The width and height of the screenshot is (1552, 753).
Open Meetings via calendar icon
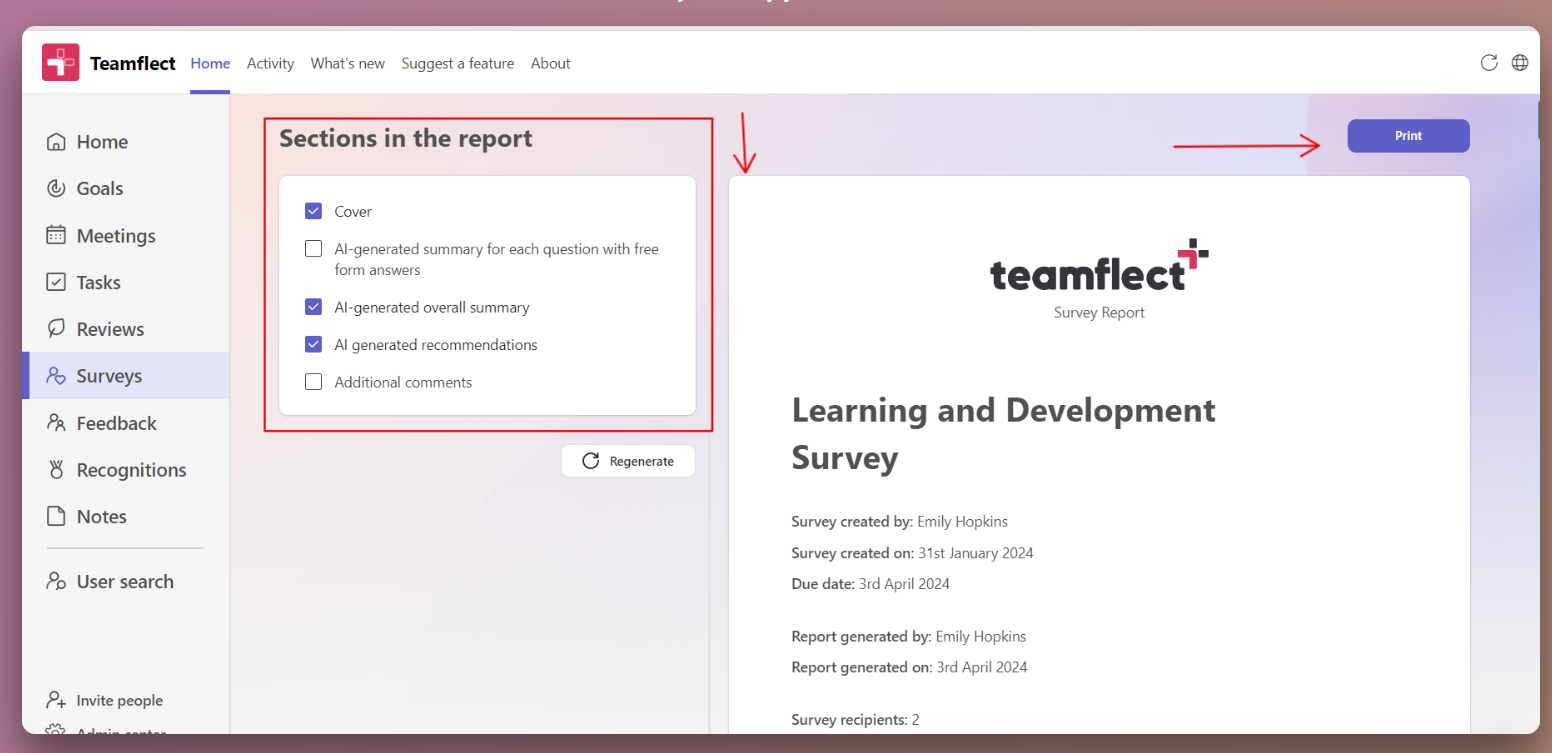(x=57, y=236)
